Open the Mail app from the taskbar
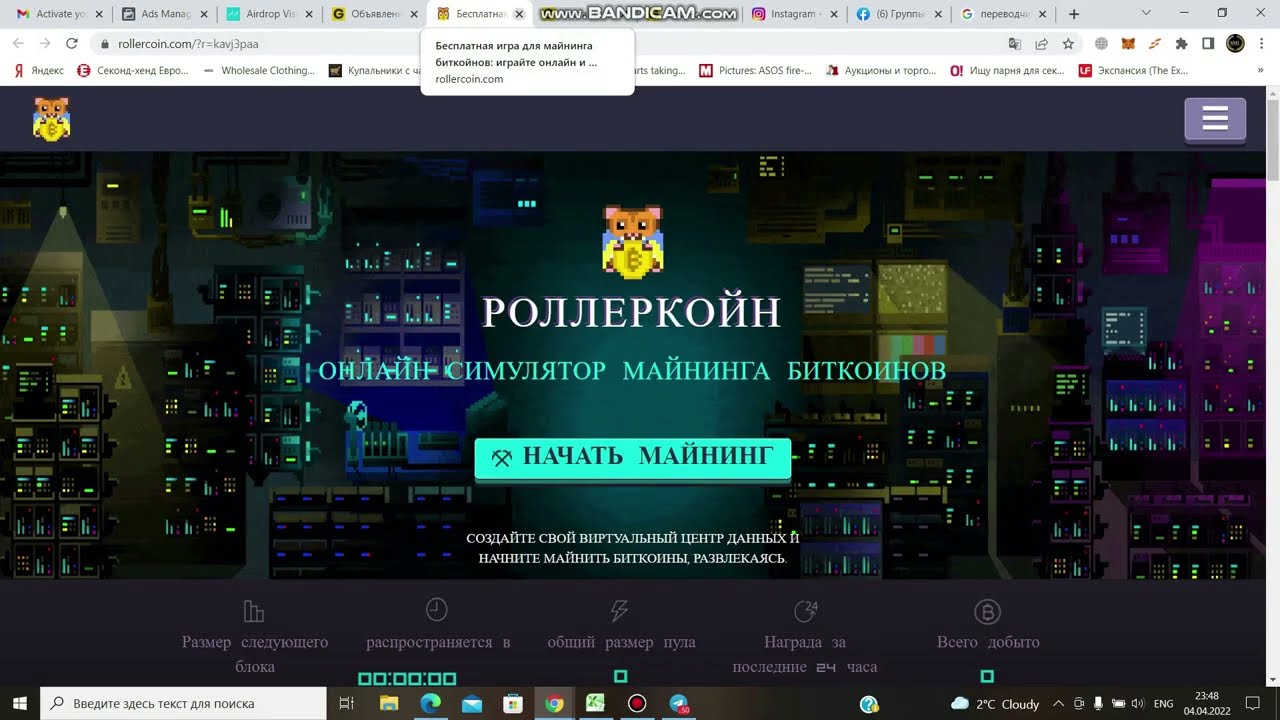 click(472, 703)
